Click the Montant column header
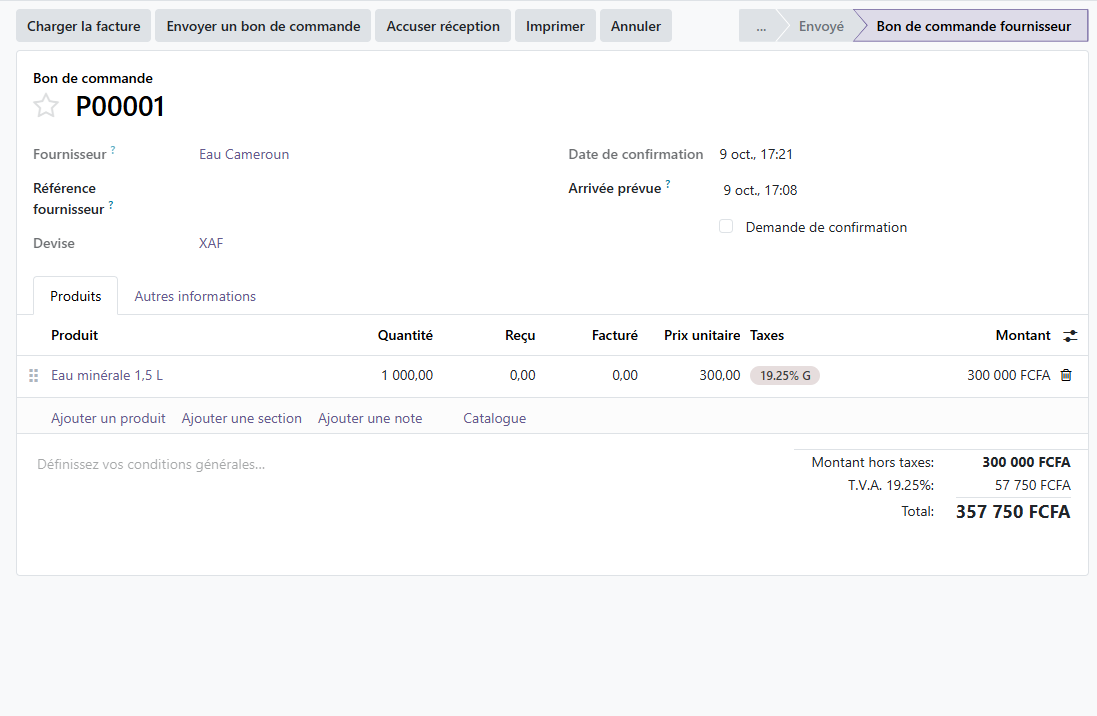This screenshot has width=1097, height=716. (1023, 335)
